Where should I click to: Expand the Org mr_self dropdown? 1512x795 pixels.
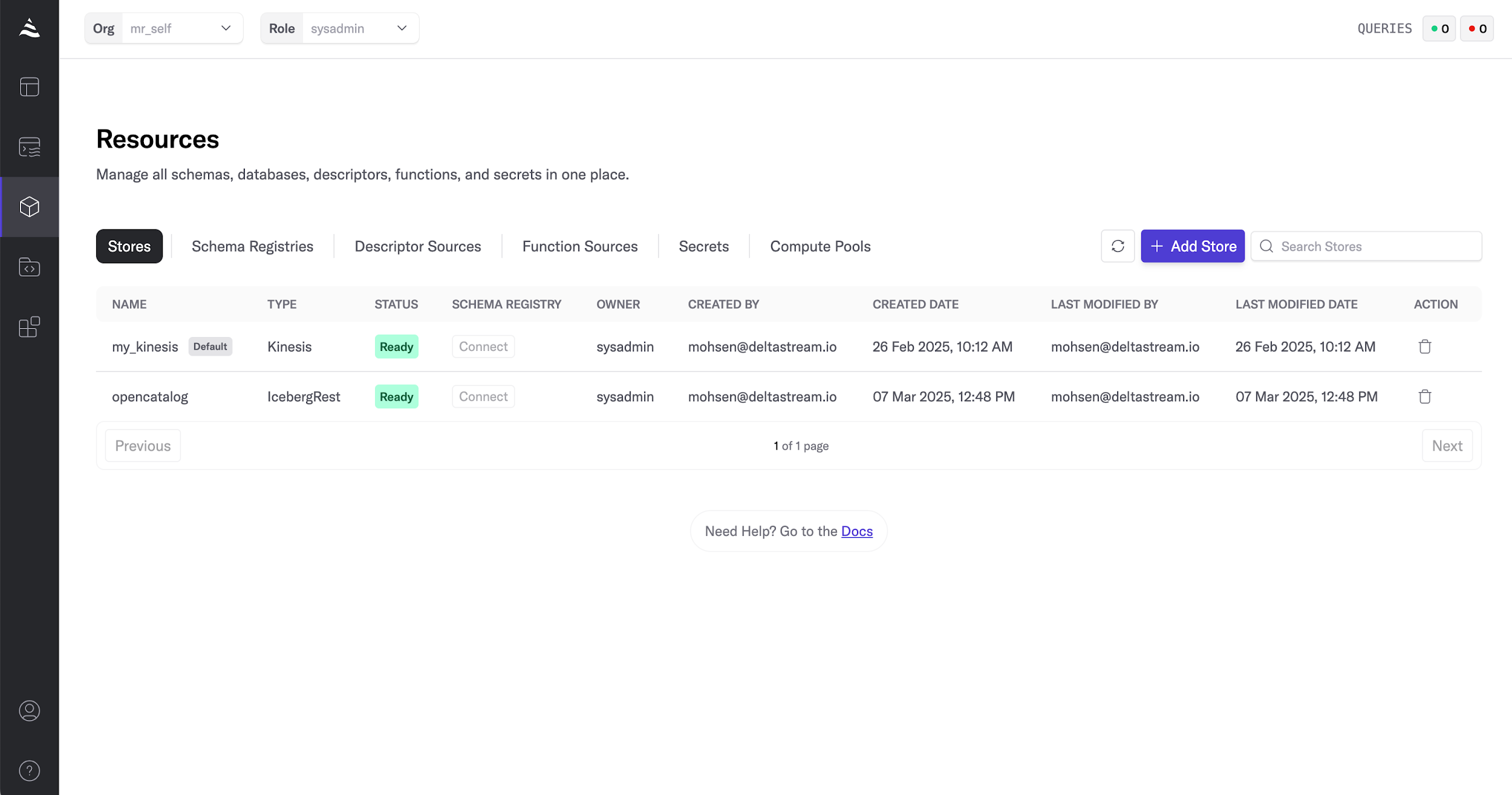pos(181,28)
